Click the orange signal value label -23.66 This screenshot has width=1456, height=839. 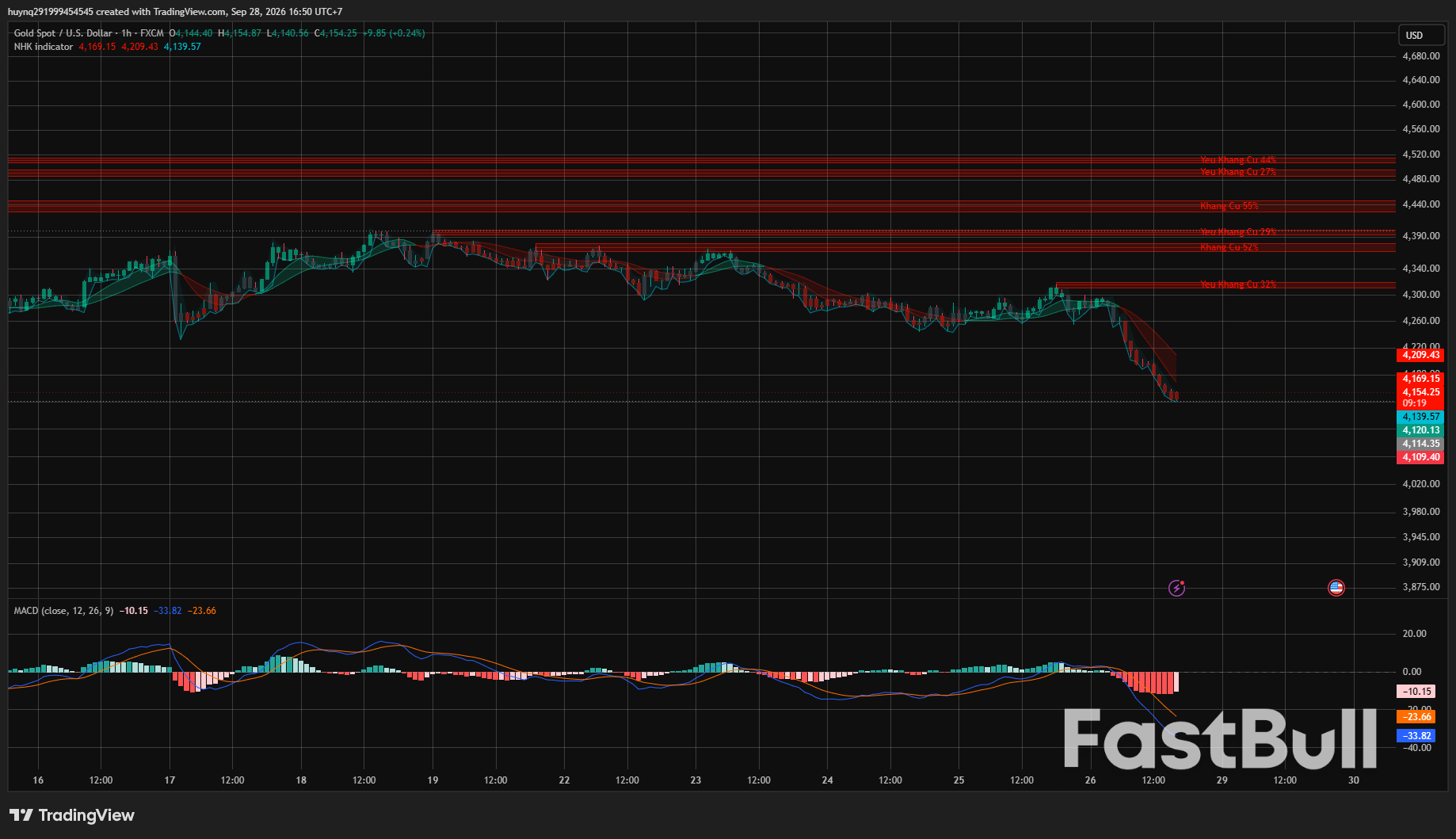(x=1416, y=717)
